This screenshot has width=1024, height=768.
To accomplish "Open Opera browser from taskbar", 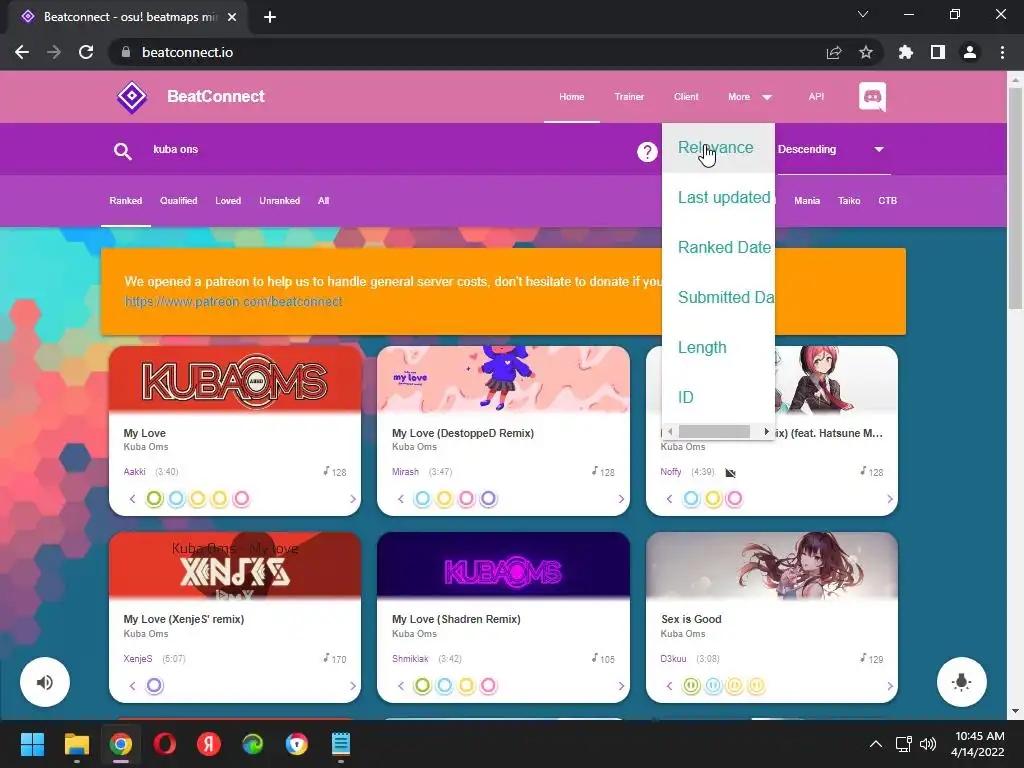I will [x=165, y=744].
